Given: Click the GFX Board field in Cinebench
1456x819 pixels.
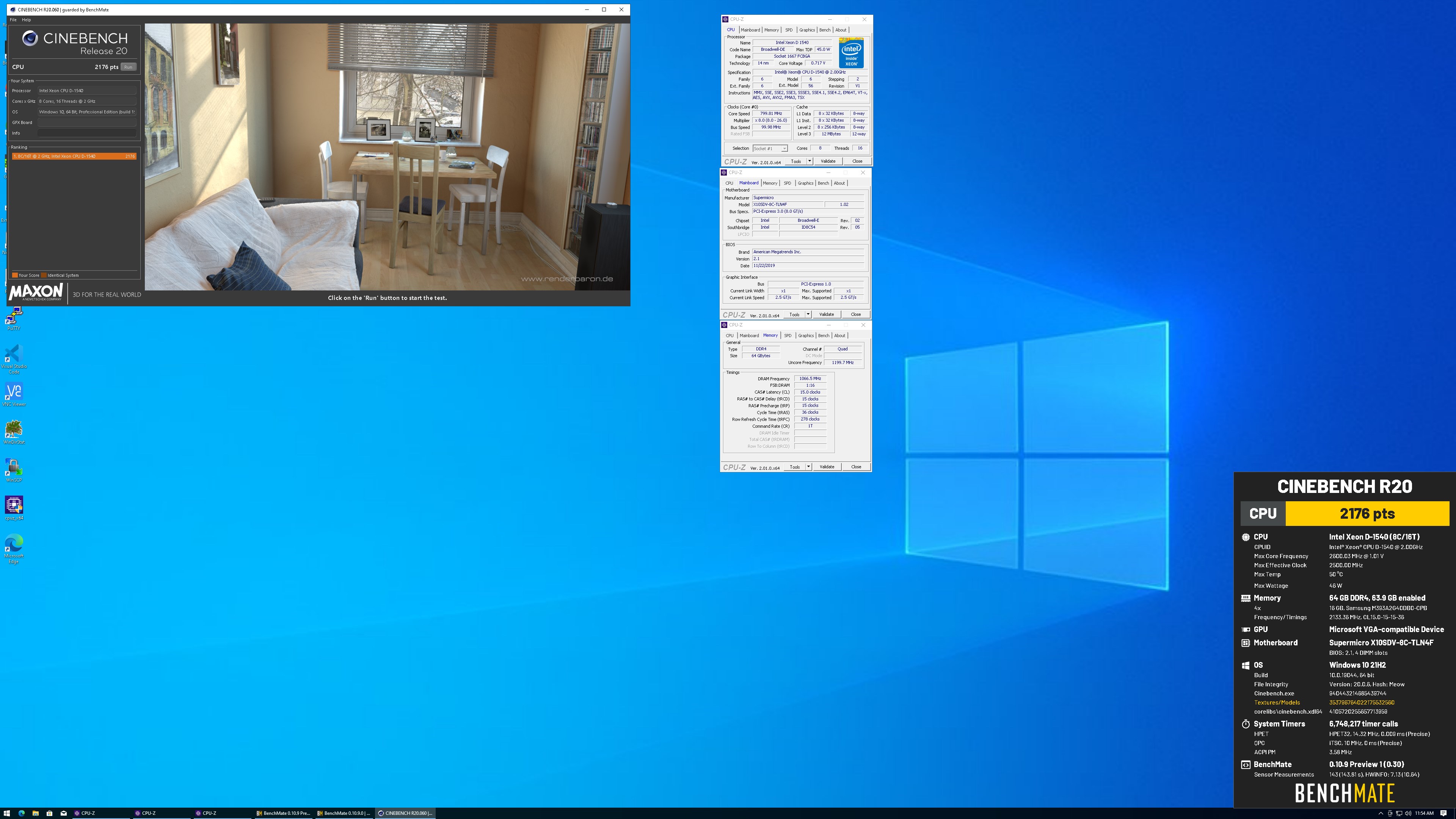Looking at the screenshot, I should pyautogui.click(x=87, y=122).
